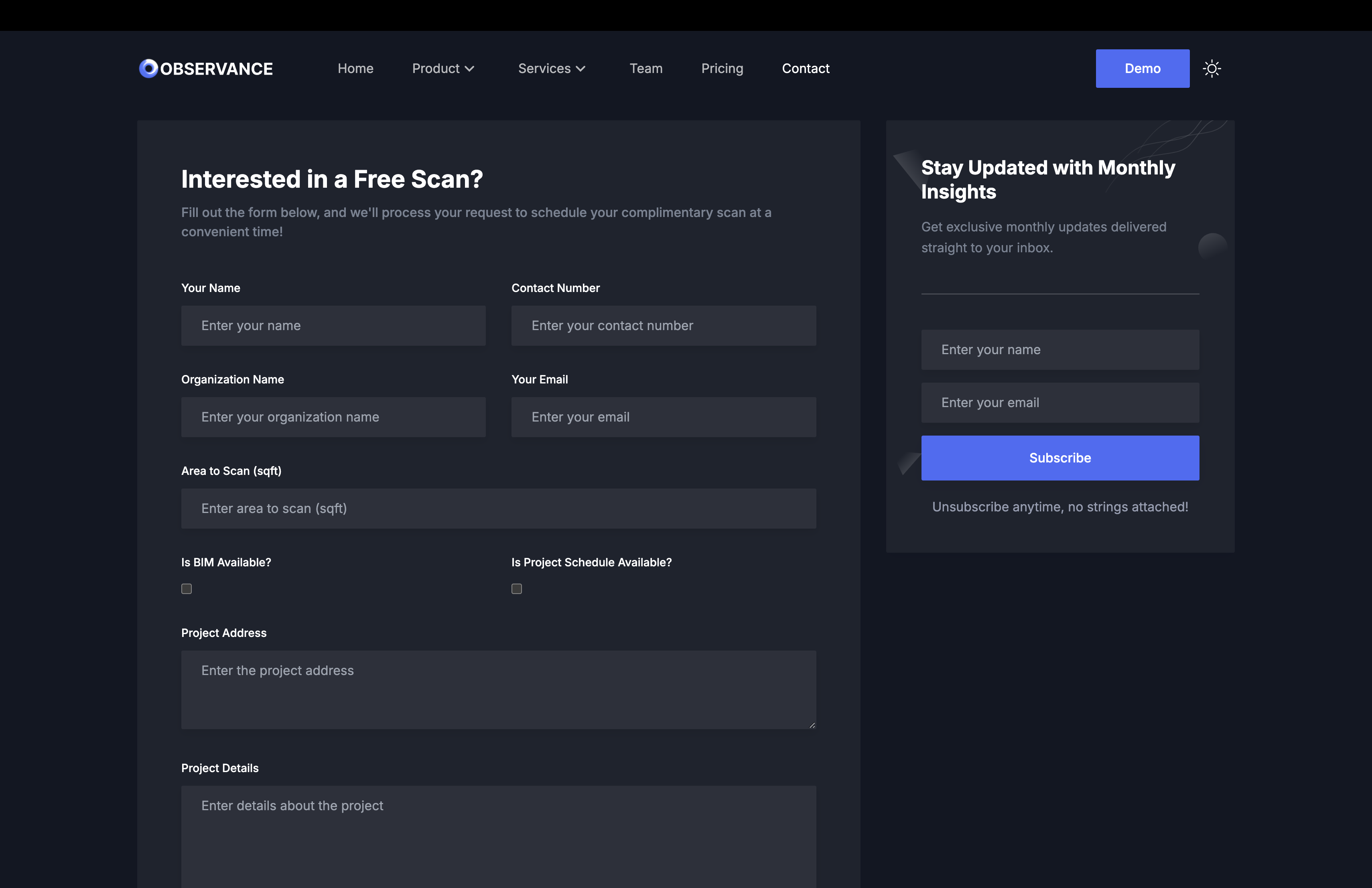Check the Is BIM Available checkbox
The width and height of the screenshot is (1372, 888).
pos(186,588)
